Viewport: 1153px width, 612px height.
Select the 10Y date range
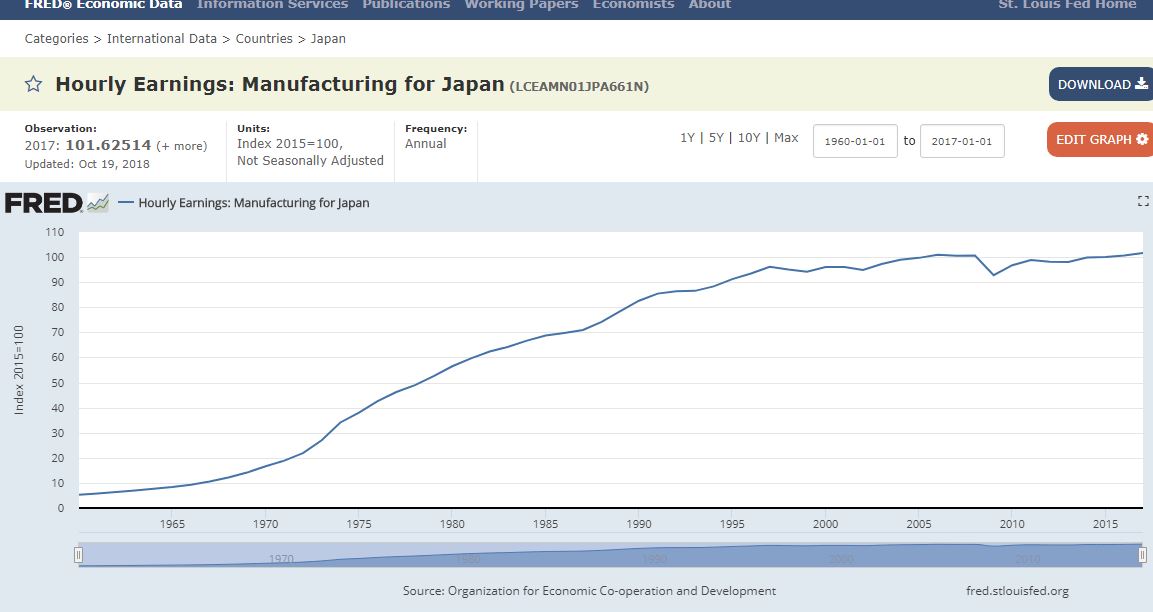pos(748,138)
